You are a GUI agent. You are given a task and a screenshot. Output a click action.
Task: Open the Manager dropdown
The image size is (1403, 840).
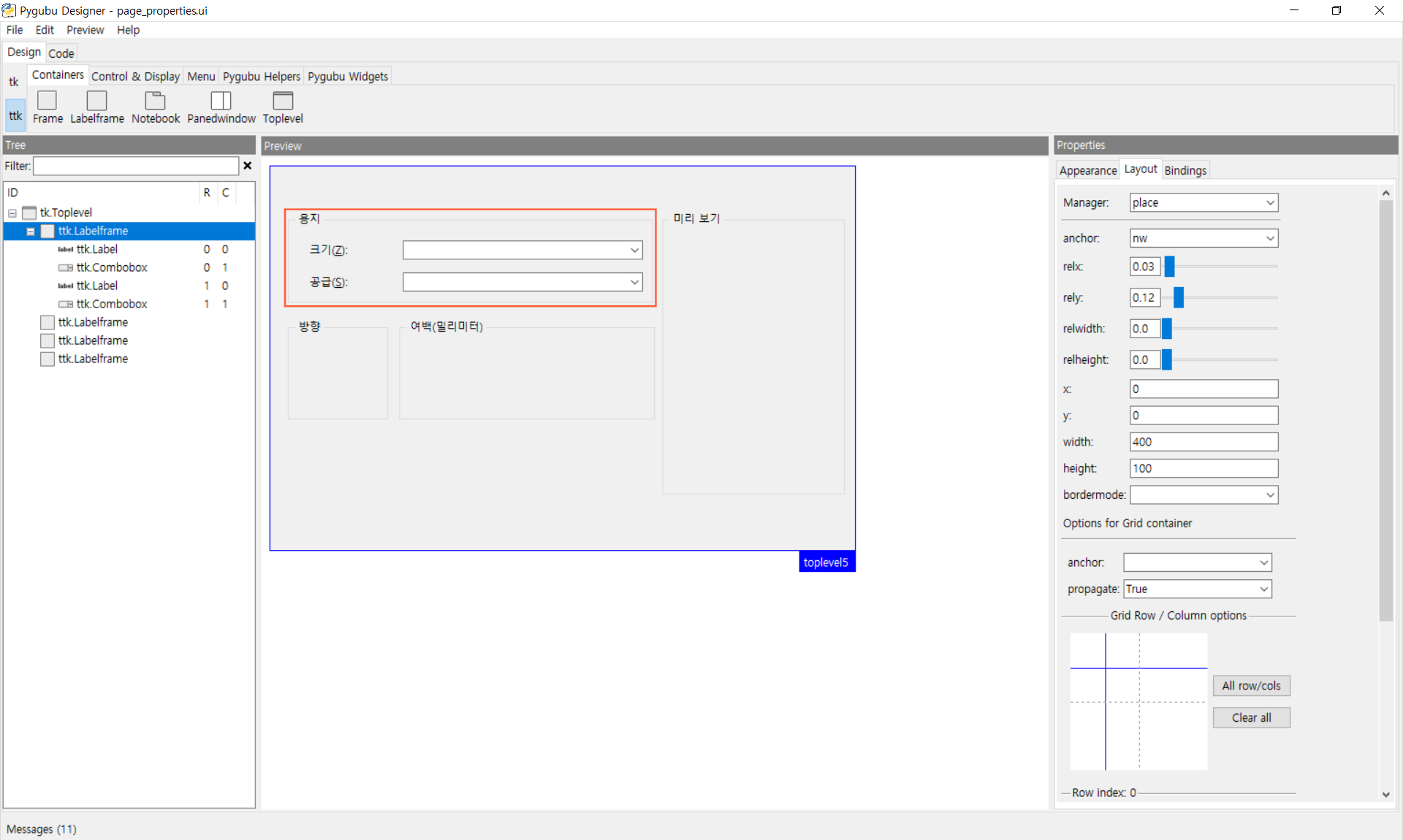[x=1270, y=203]
